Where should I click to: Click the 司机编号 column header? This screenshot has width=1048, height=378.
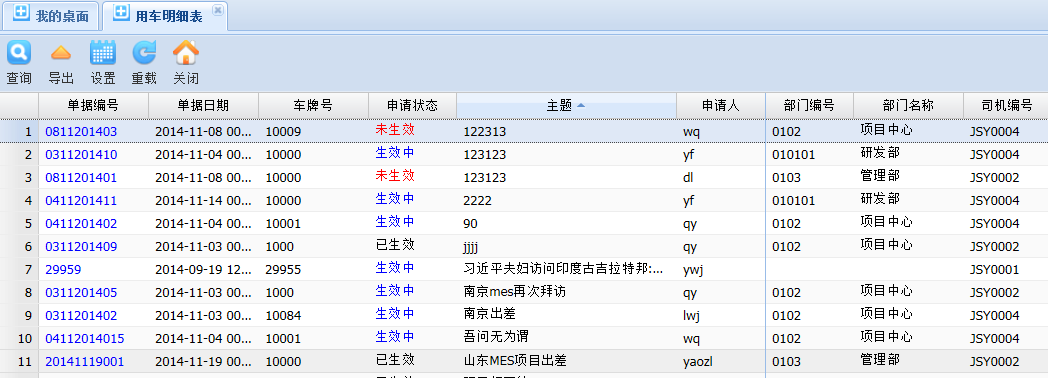pyautogui.click(x=1007, y=106)
